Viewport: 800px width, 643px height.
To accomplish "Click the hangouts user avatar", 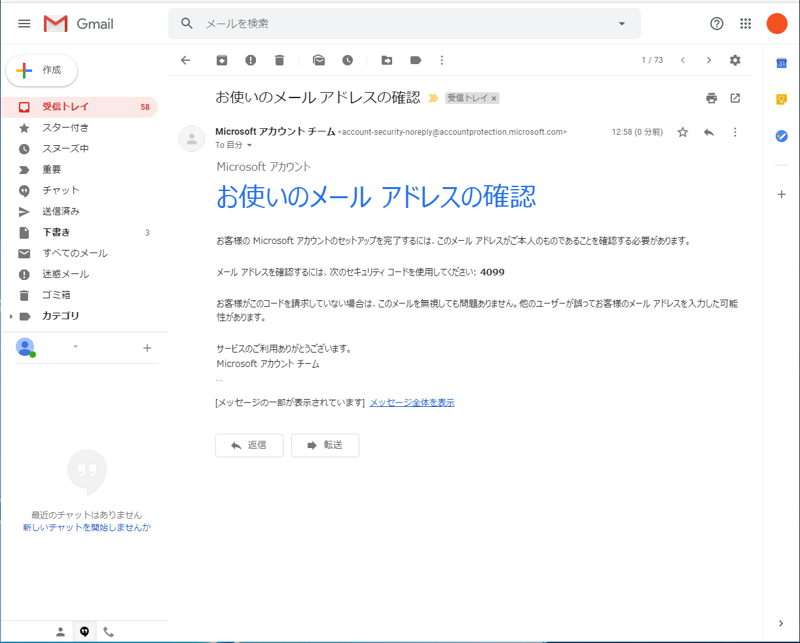I will click(x=25, y=347).
